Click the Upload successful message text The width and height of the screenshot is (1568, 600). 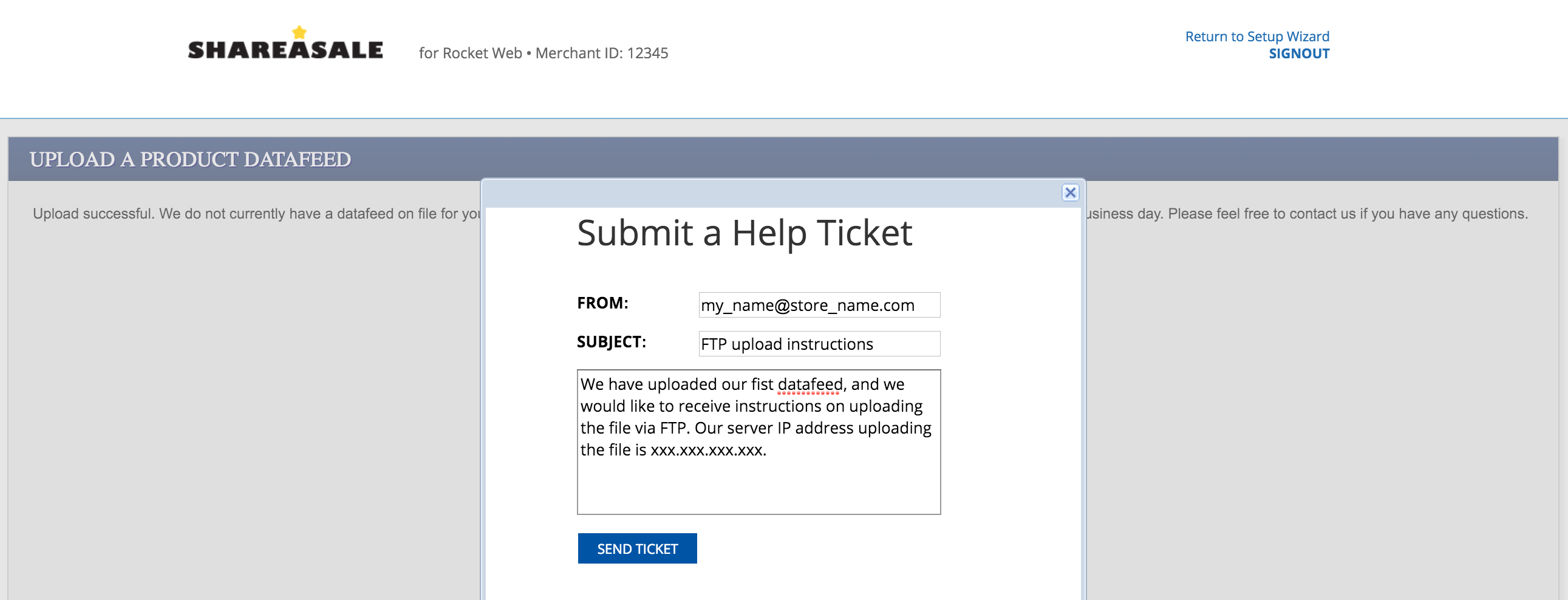[x=92, y=214]
